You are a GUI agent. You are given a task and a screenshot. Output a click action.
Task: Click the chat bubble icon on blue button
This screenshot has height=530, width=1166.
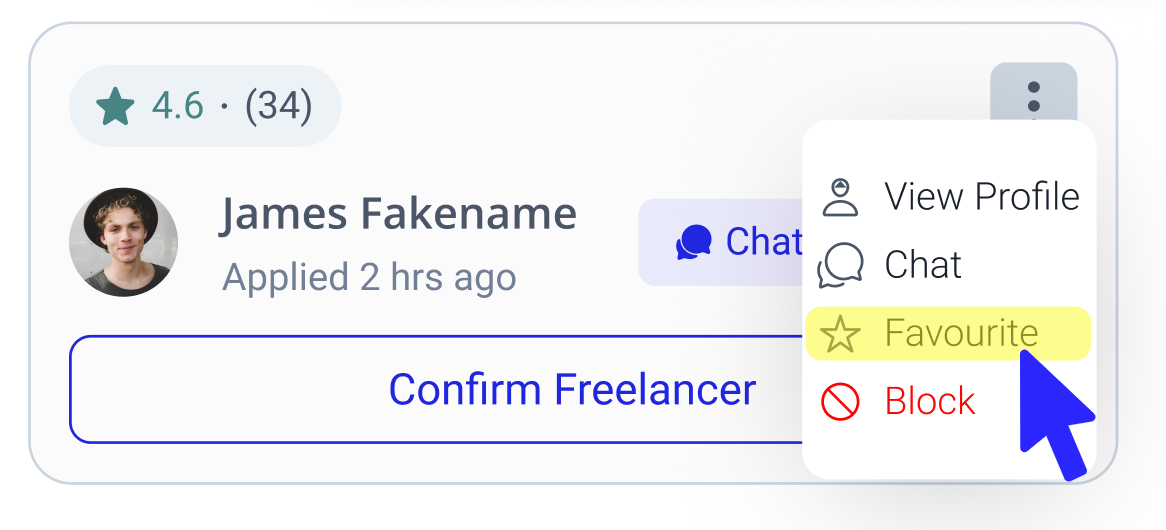pyautogui.click(x=693, y=242)
